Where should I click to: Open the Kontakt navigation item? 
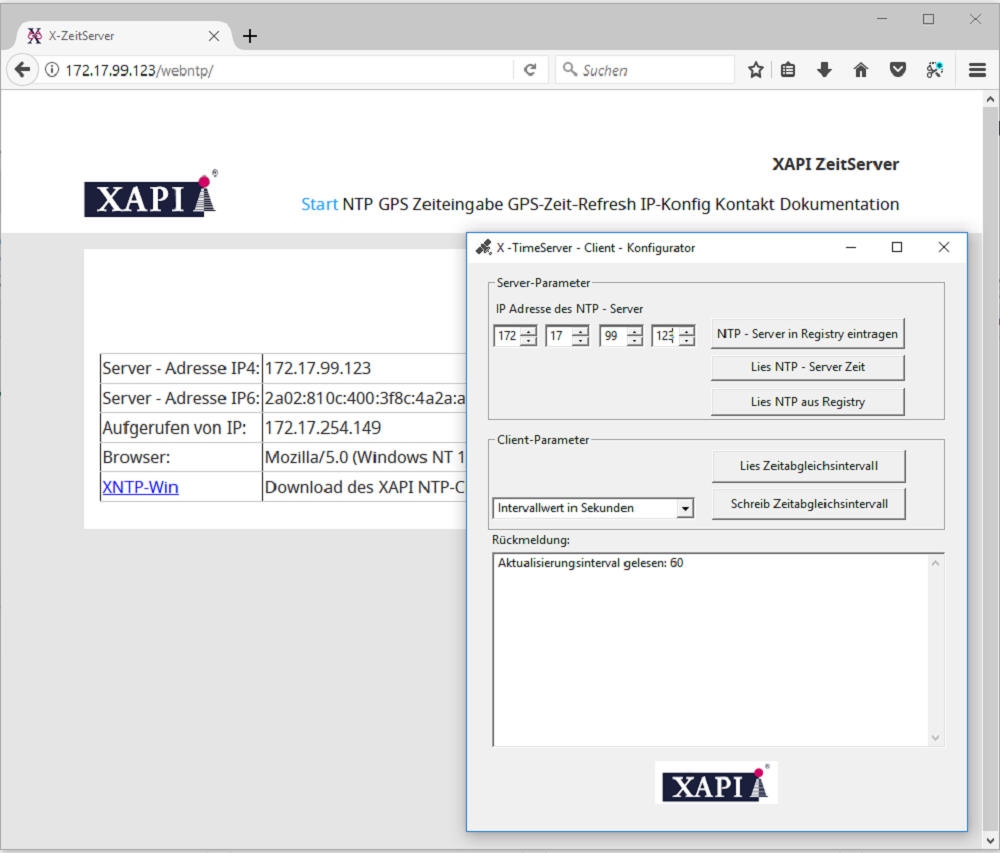(744, 204)
